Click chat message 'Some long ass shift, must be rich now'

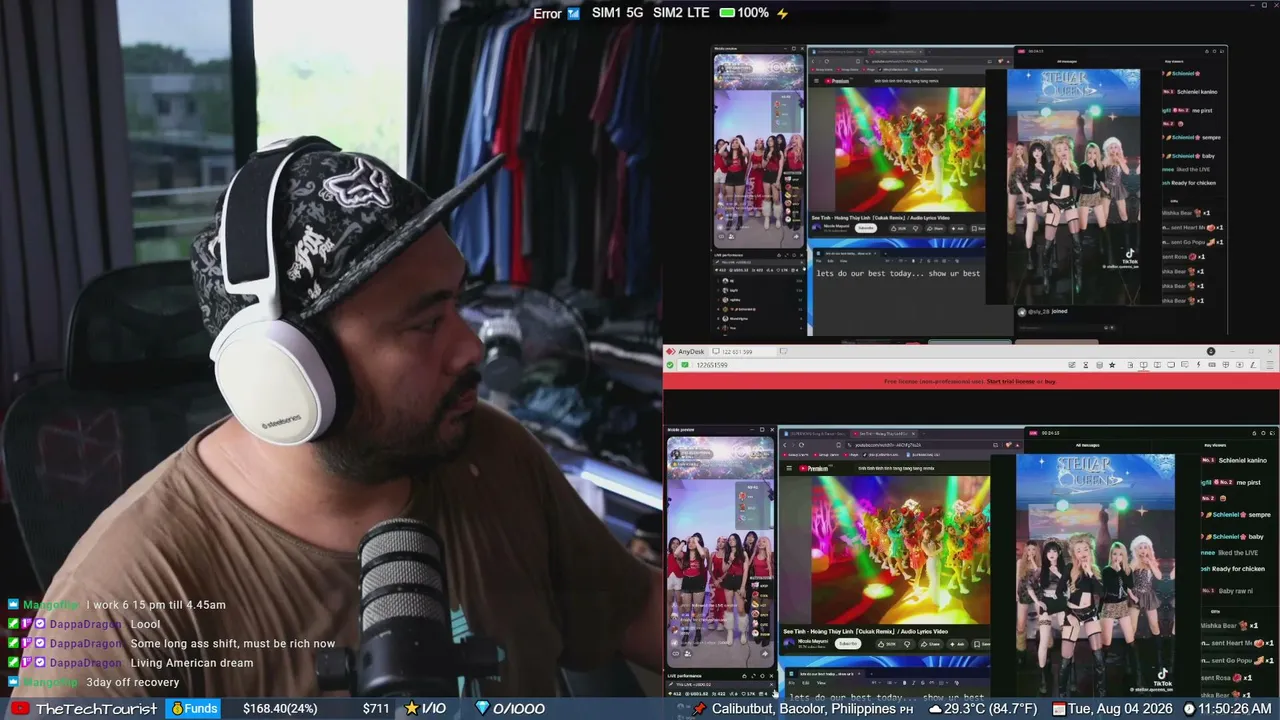(233, 644)
